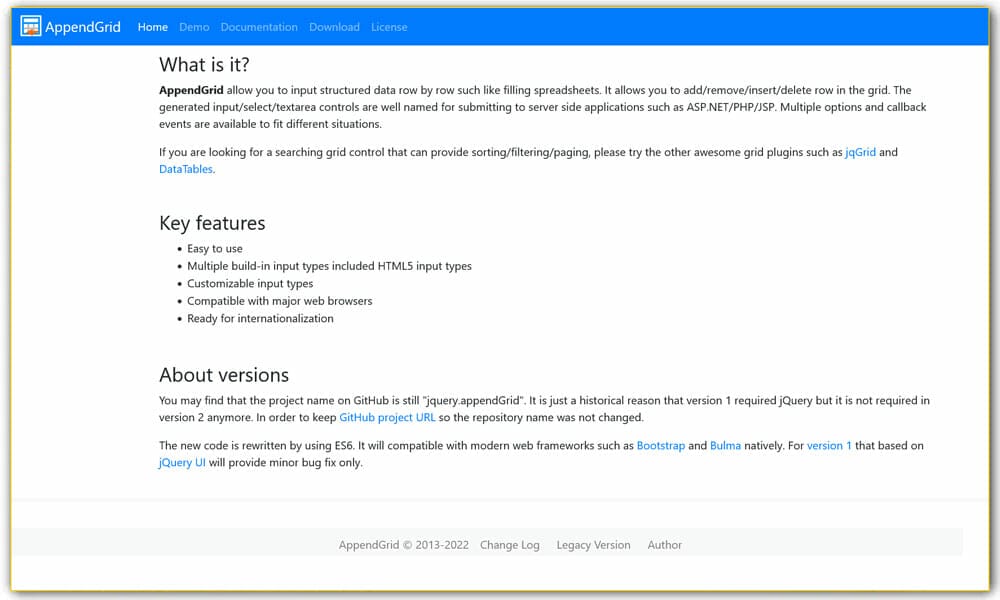1000x600 pixels.
Task: Click the Legacy Version footer link
Action: pos(593,545)
